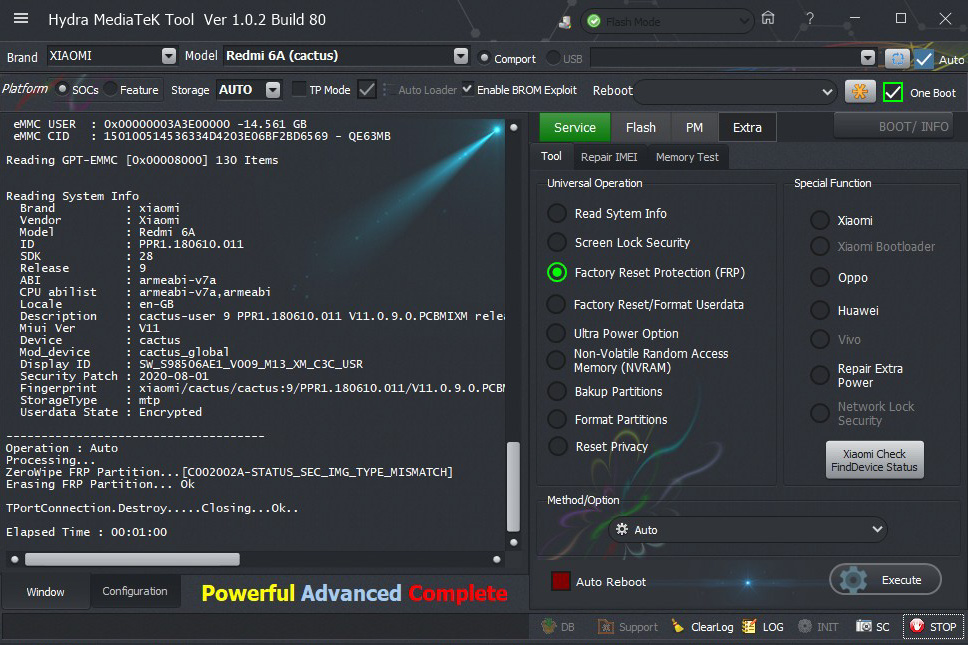This screenshot has height=645, width=968.
Task: Toggle the red Auto Reboot box
Action: [561, 581]
